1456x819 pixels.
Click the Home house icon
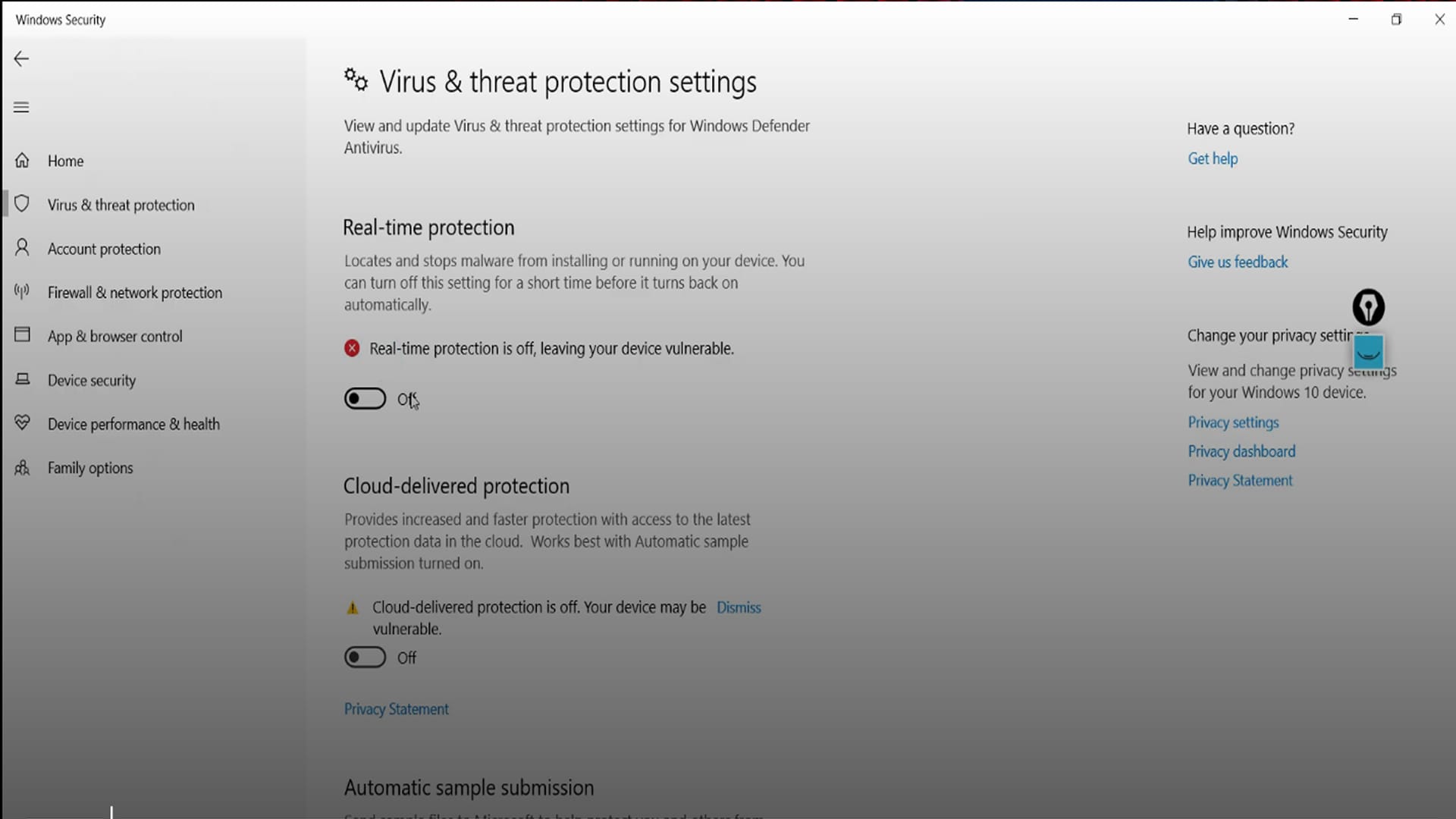[x=22, y=161]
